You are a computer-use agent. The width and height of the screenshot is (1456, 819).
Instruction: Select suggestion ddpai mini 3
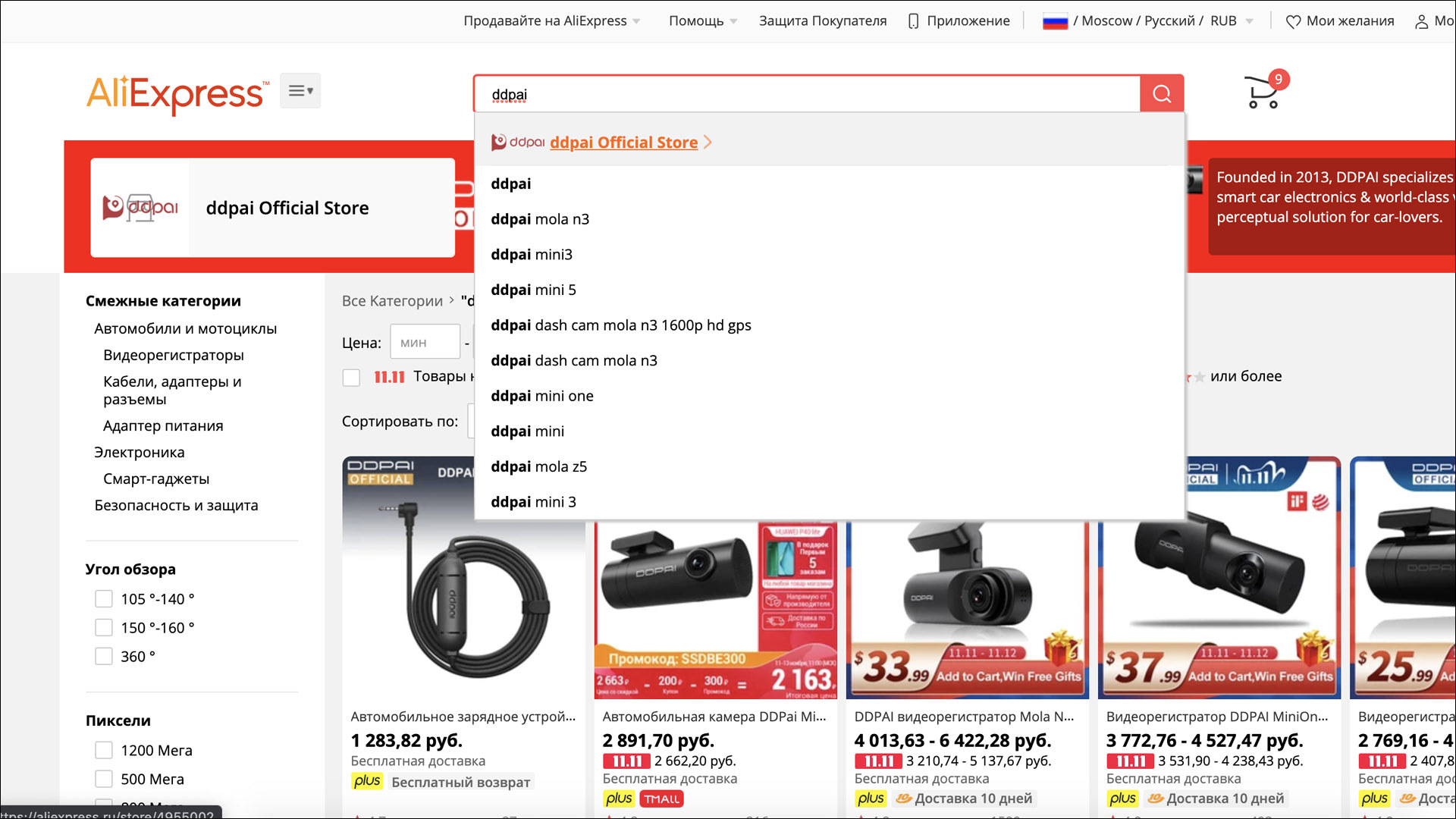[830, 502]
